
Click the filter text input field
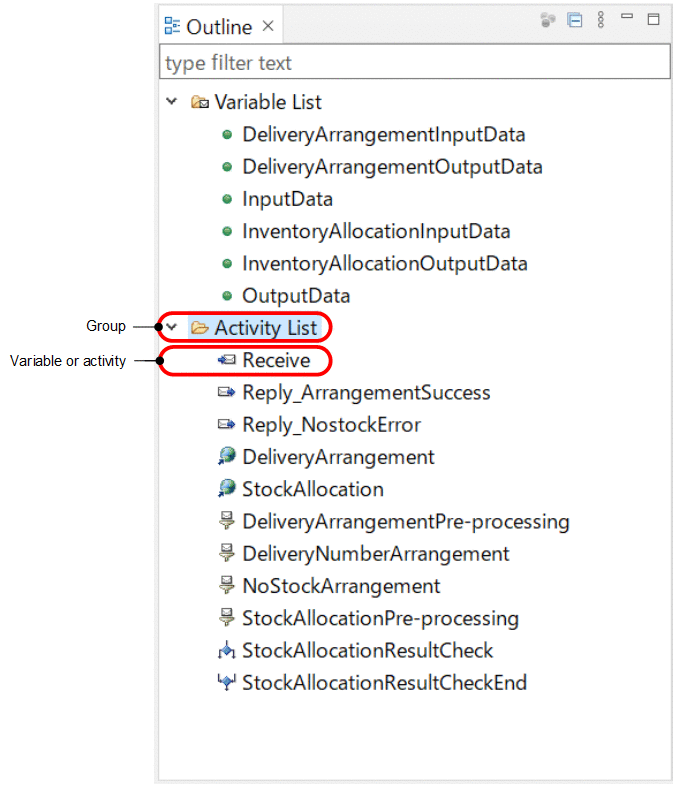tap(412, 63)
